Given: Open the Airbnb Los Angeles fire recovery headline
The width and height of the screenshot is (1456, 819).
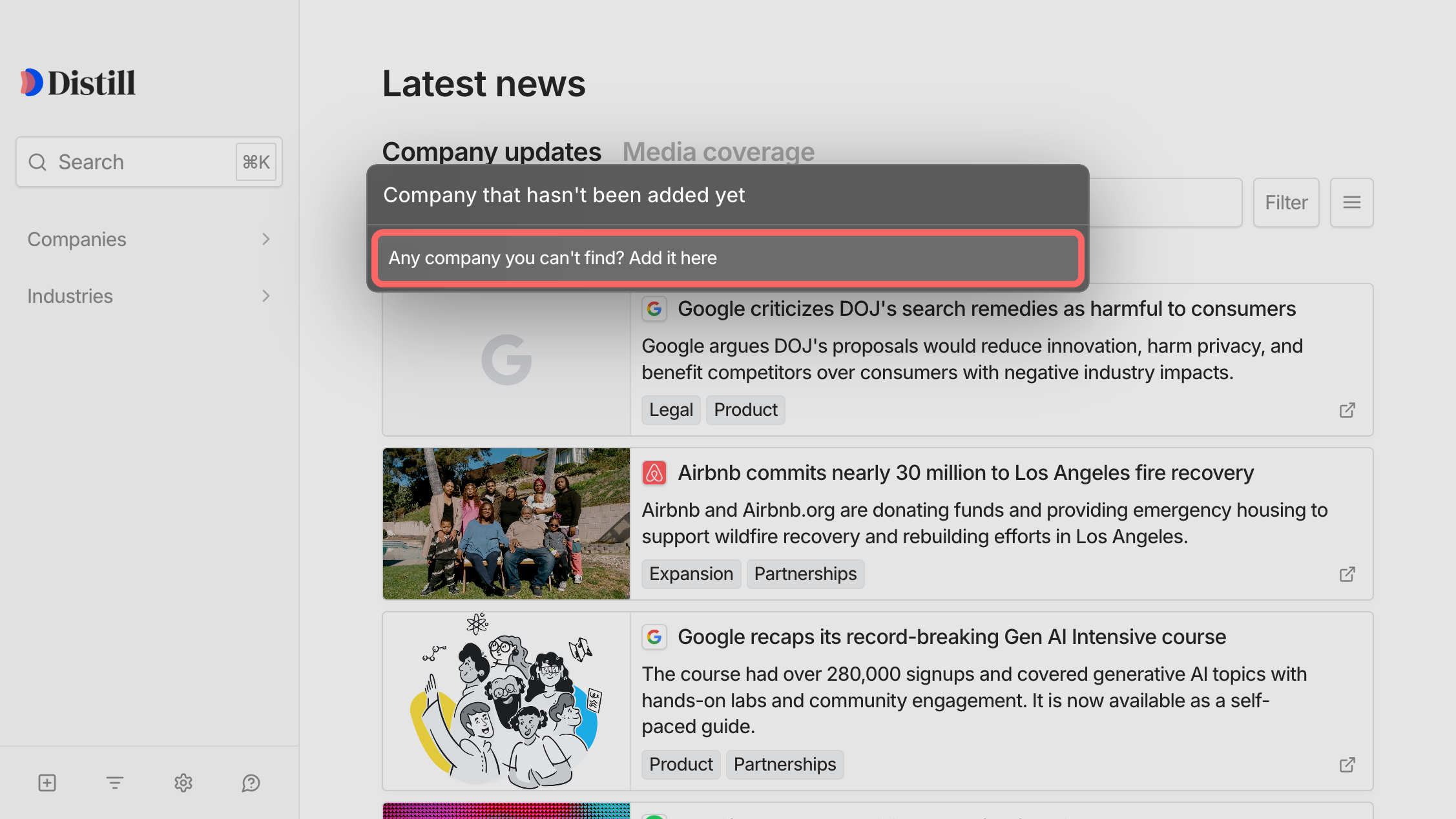Looking at the screenshot, I should click(965, 473).
